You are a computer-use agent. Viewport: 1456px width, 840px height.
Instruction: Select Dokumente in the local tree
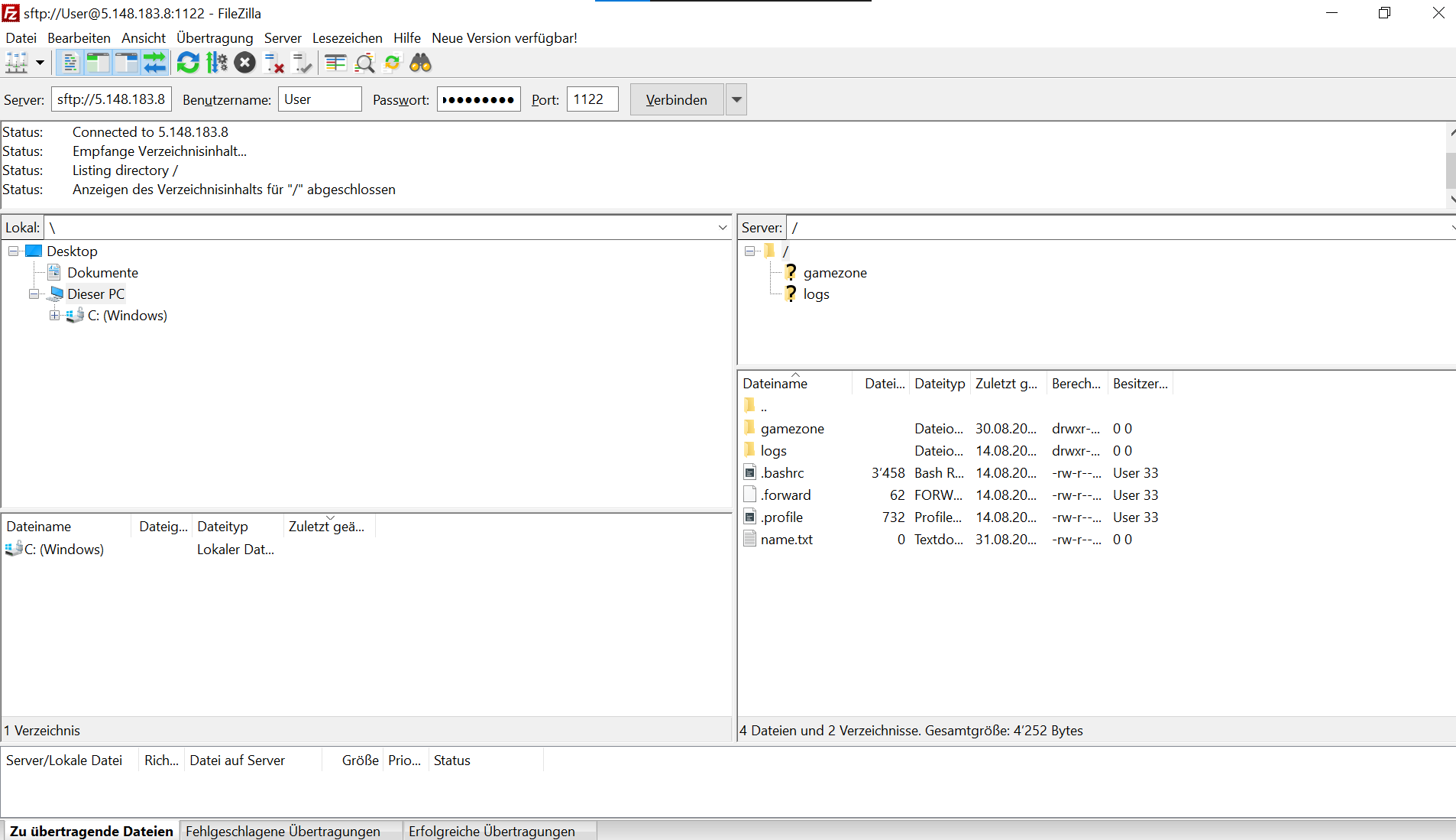tap(102, 272)
